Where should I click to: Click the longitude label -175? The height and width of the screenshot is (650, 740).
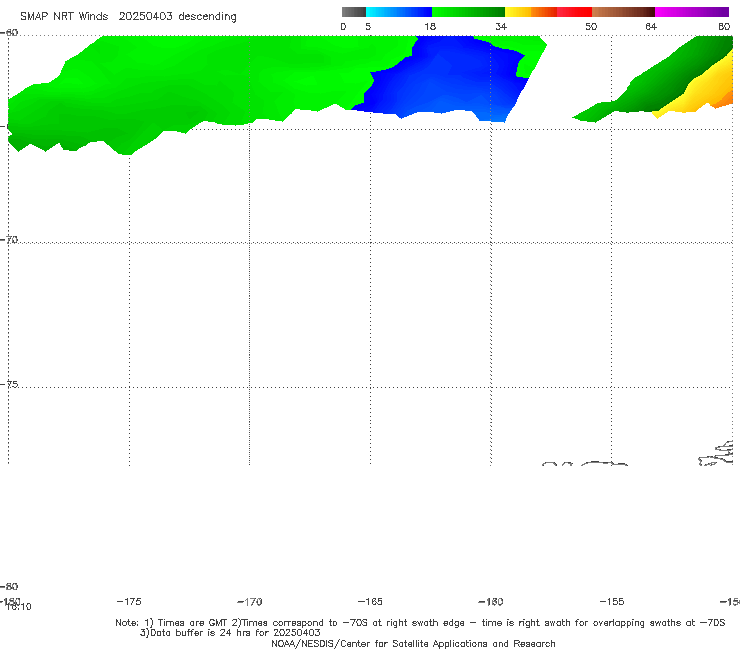[129, 601]
